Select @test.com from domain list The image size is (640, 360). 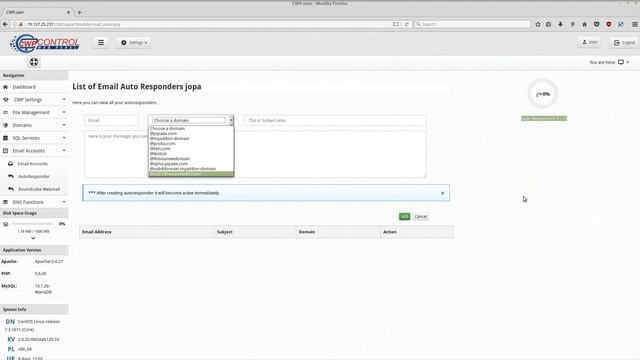click(x=160, y=149)
